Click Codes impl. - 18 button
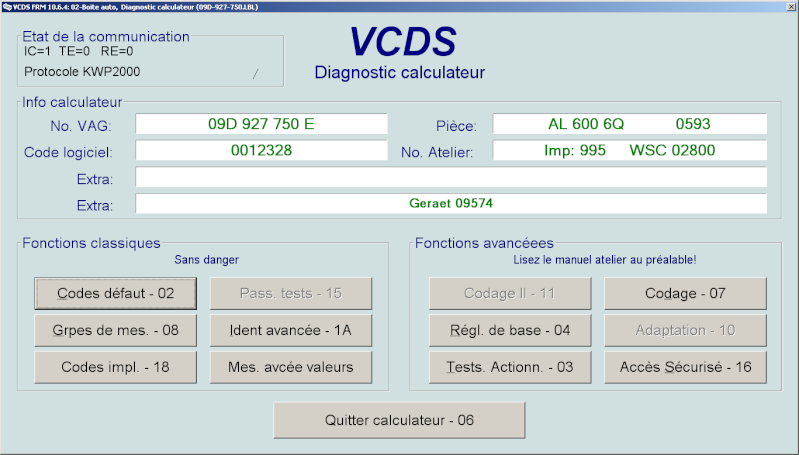 pyautogui.click(x=116, y=367)
